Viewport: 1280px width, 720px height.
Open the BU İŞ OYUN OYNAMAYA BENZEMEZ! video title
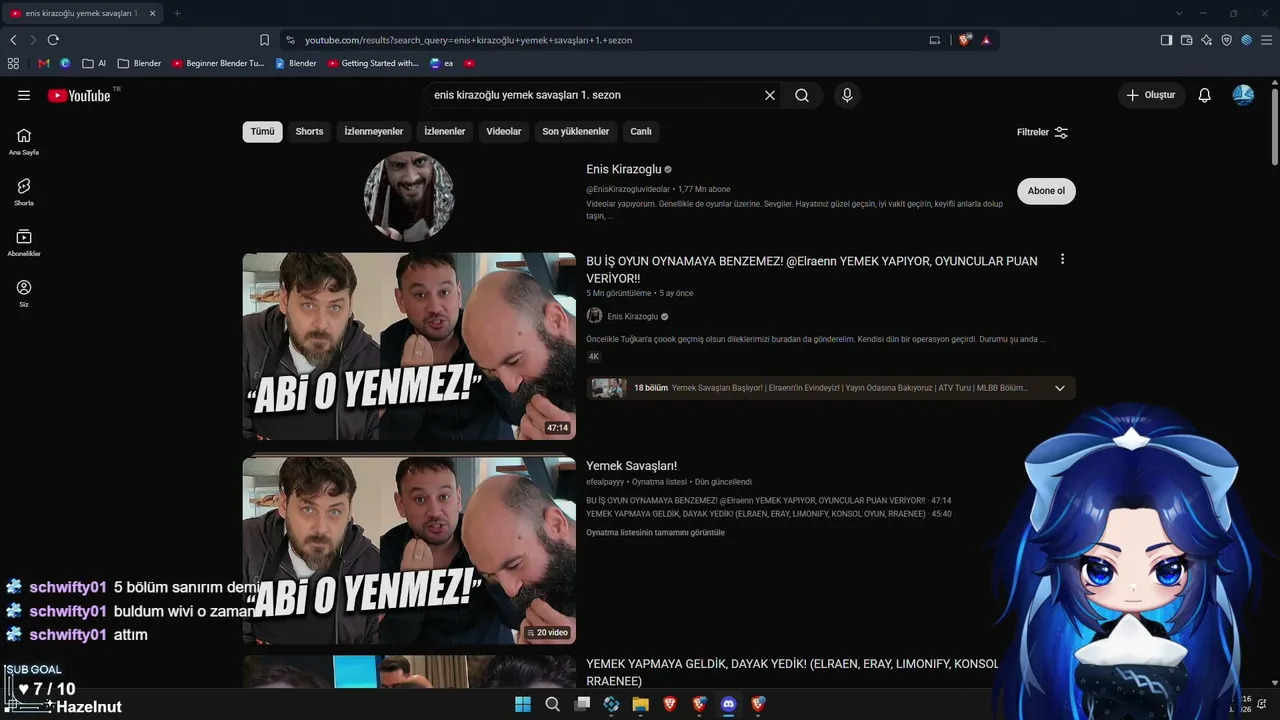tap(812, 269)
